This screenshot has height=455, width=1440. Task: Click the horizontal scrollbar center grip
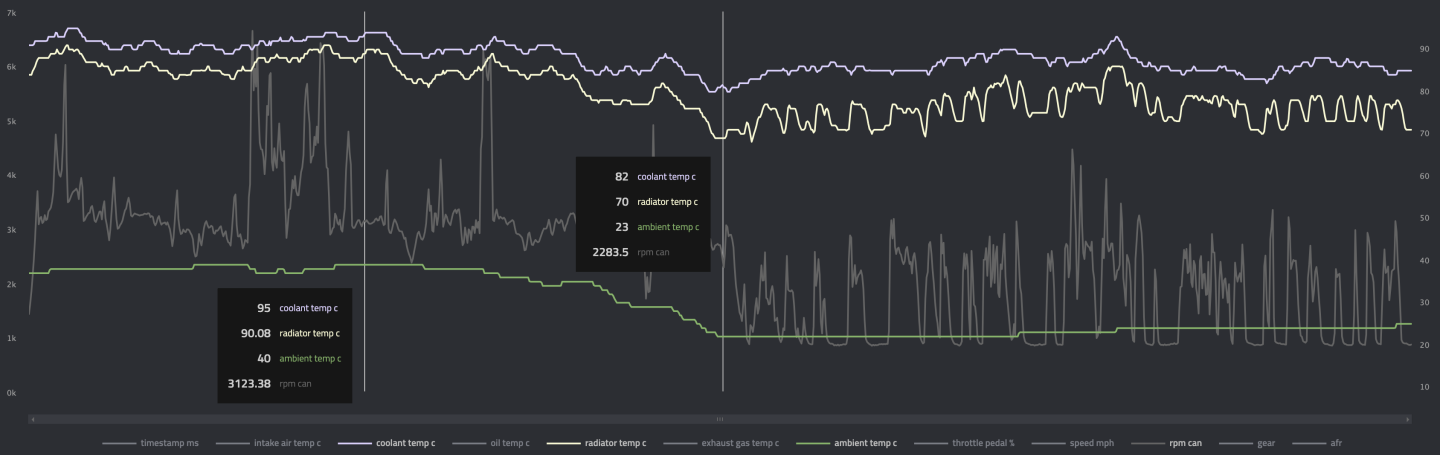pos(719,419)
